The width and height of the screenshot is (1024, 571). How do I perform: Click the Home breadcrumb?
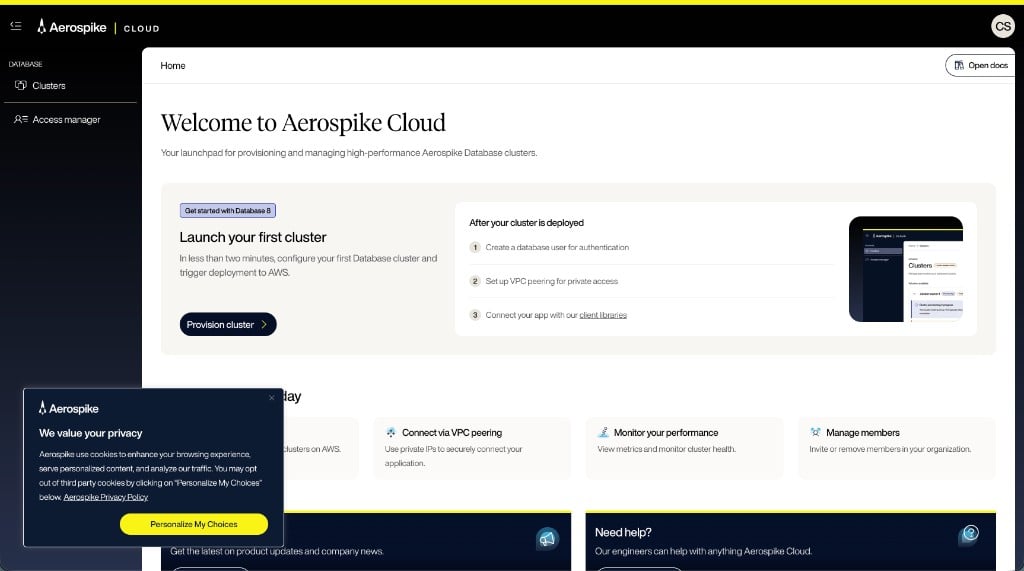173,66
